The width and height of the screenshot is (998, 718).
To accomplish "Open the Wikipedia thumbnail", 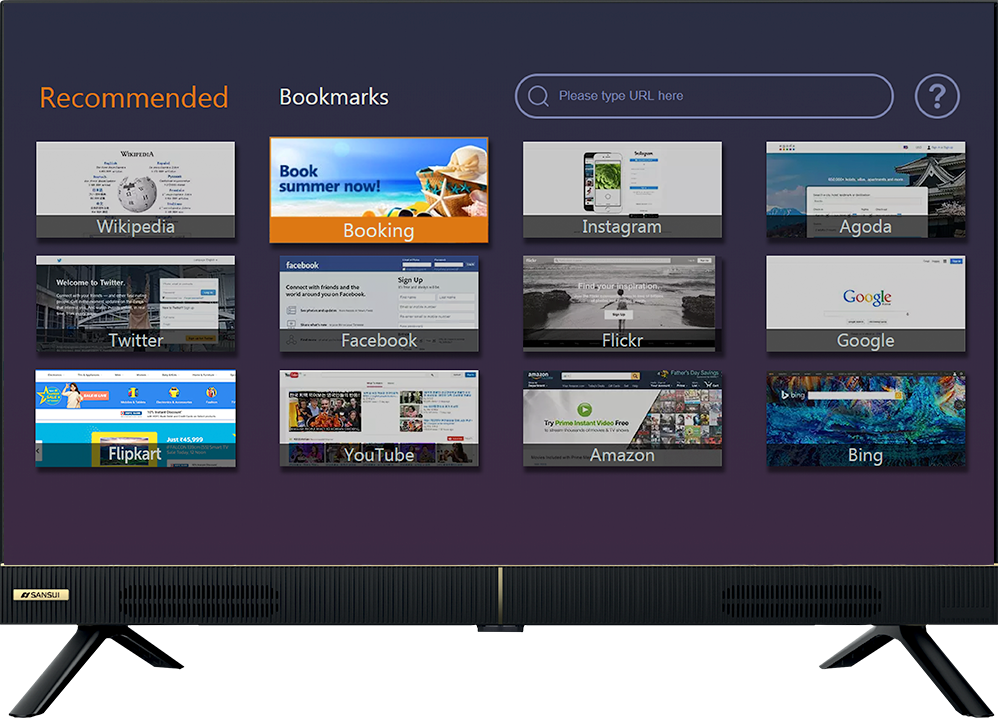I will tap(136, 190).
